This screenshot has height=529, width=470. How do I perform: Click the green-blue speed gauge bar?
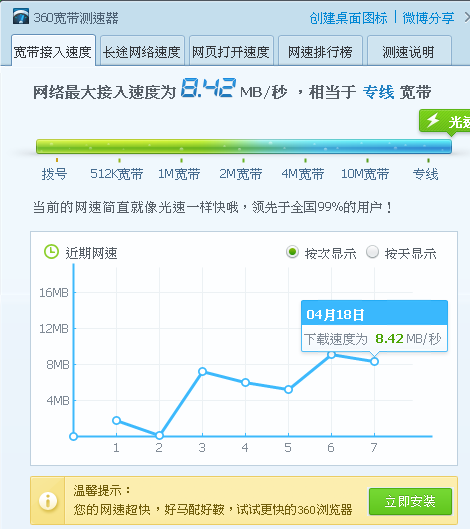pyautogui.click(x=244, y=146)
